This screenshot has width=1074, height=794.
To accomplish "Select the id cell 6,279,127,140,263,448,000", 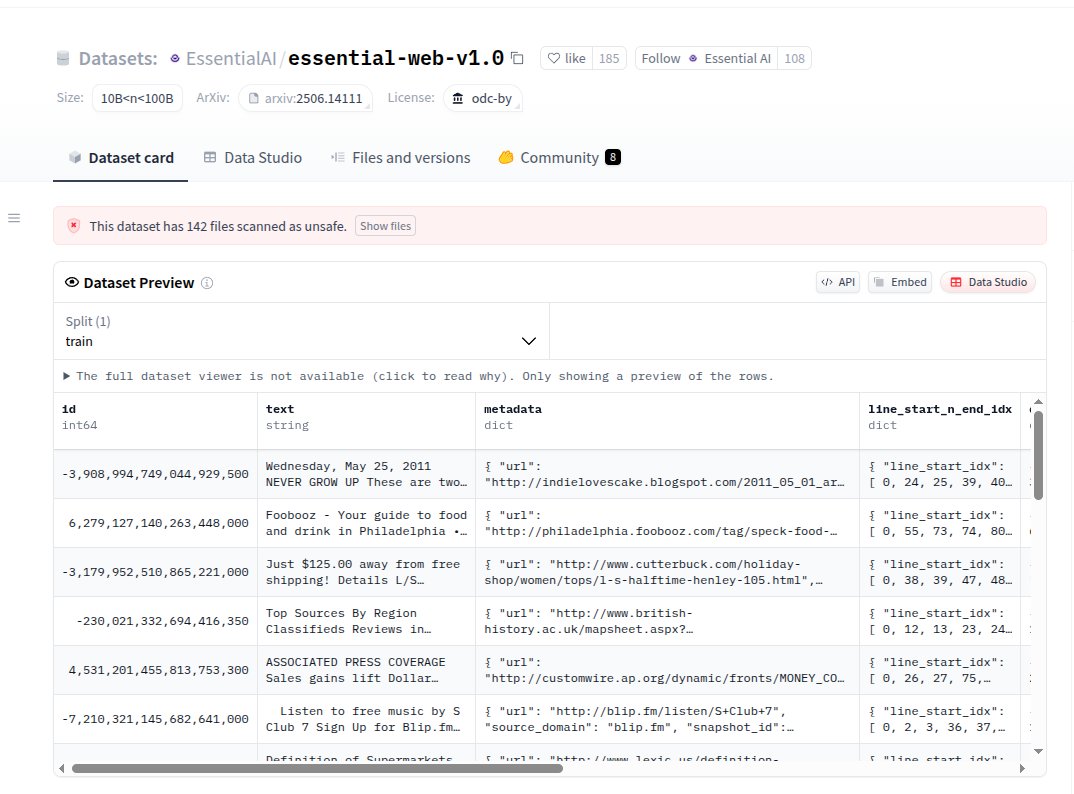I will pos(155,523).
